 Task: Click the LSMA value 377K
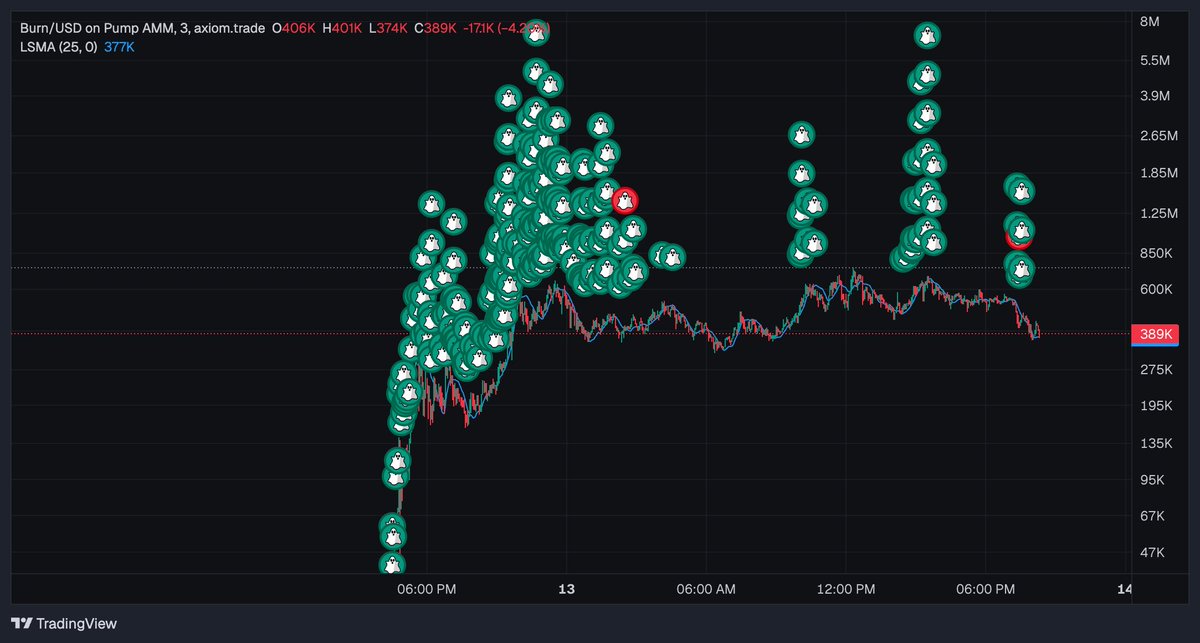119,46
